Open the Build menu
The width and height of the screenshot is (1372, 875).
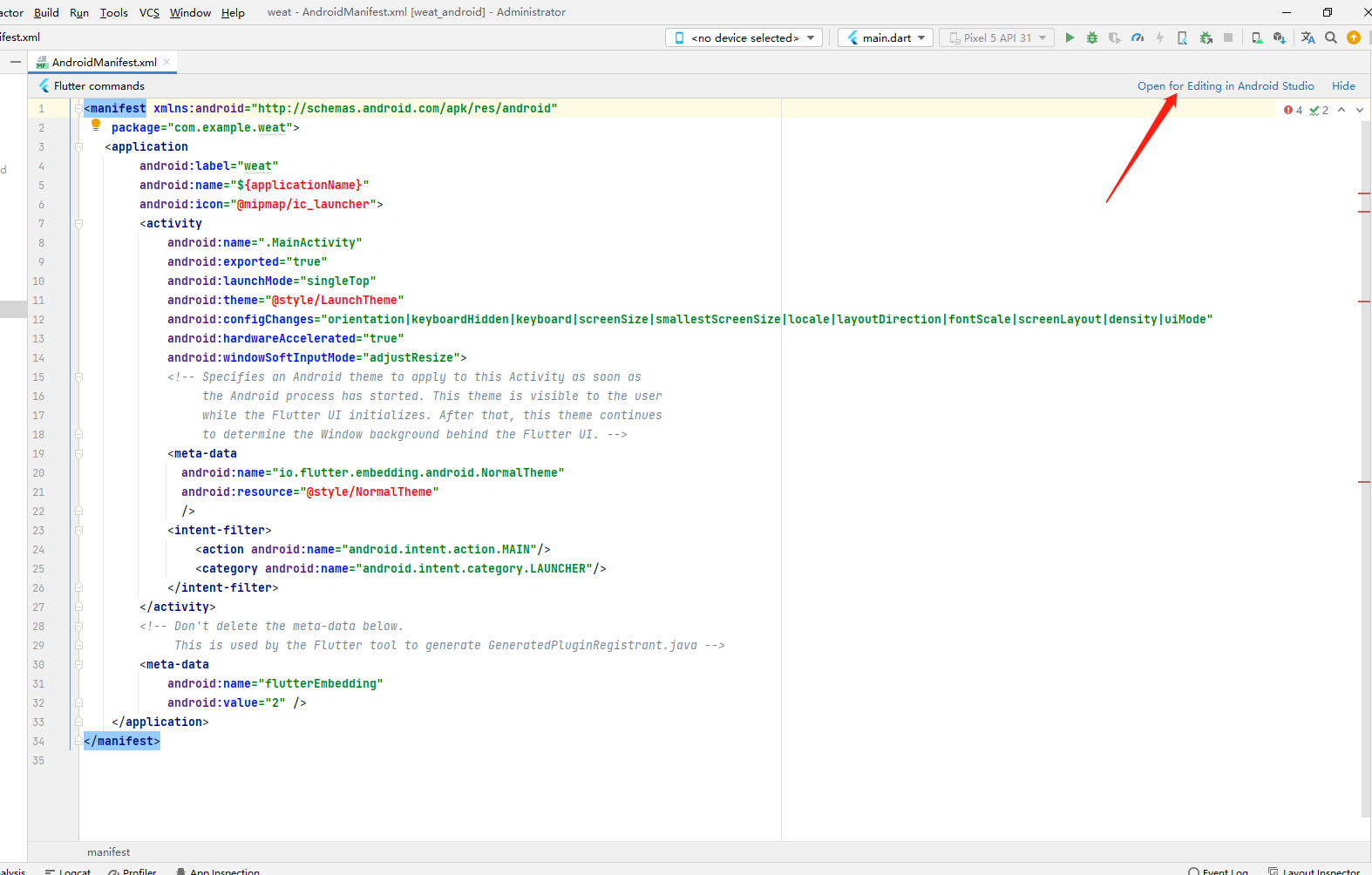(x=46, y=12)
